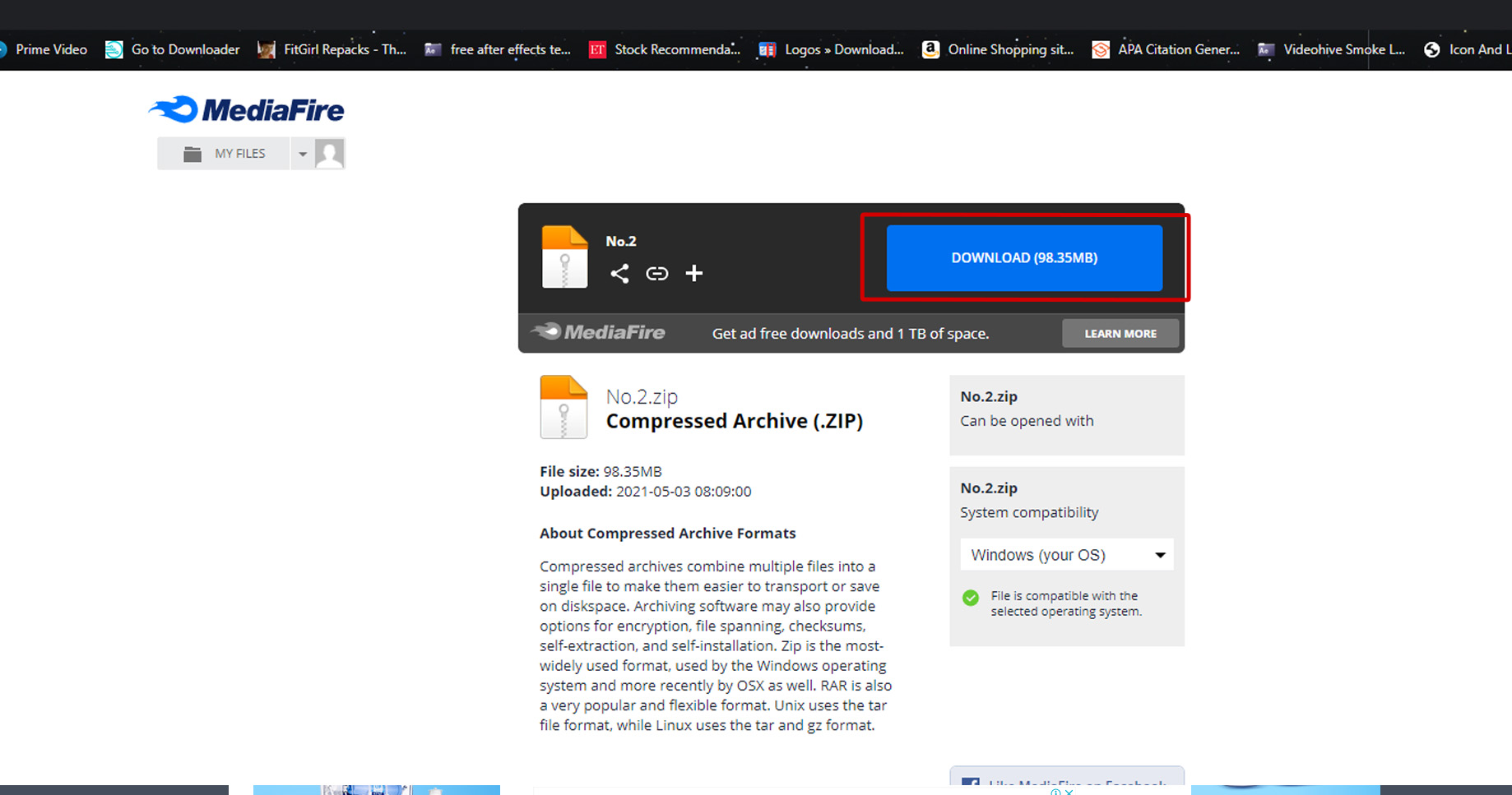This screenshot has height=795, width=1512.
Task: Click the plus icon under No.2
Action: point(694,273)
